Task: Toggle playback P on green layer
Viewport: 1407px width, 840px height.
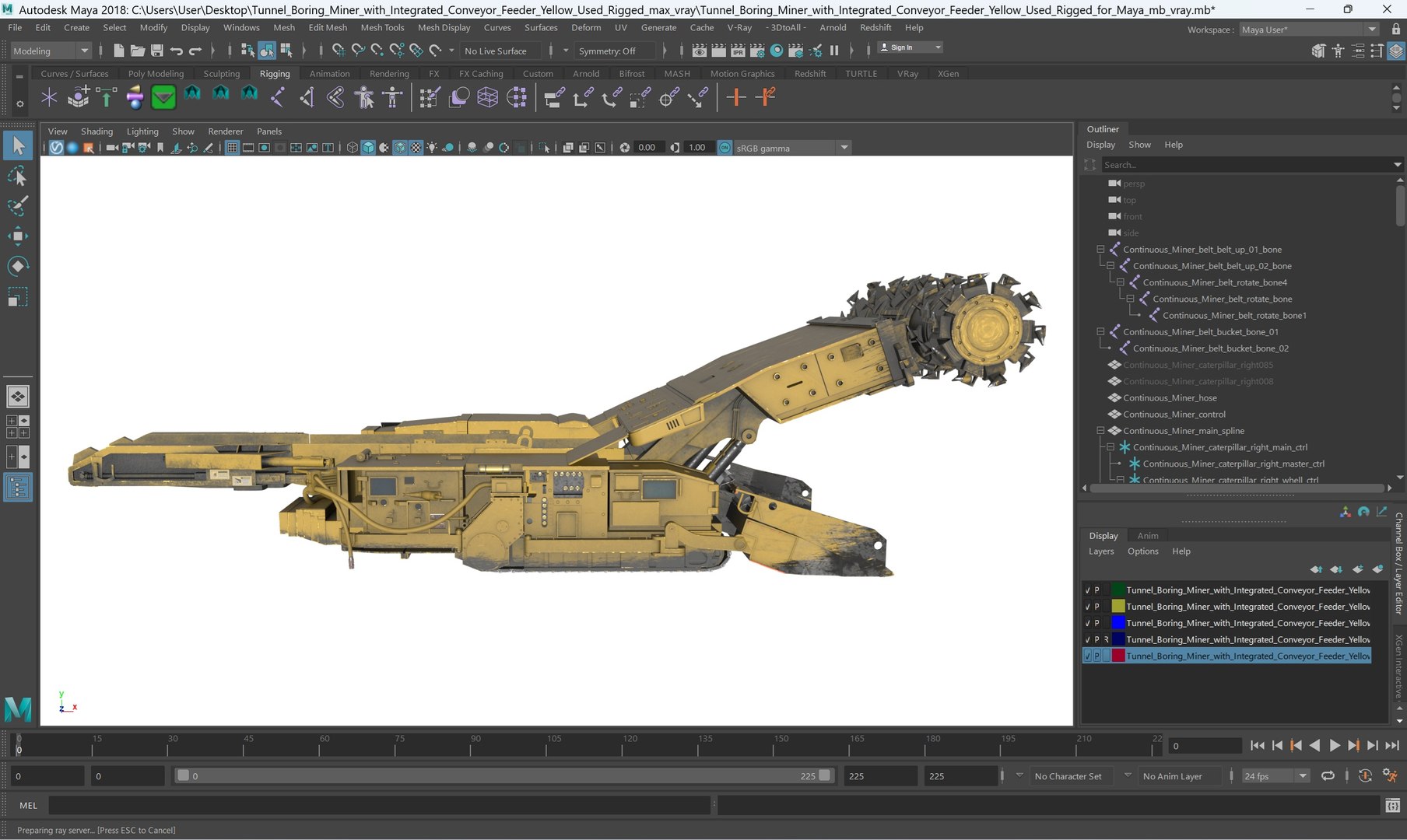Action: pos(1096,590)
